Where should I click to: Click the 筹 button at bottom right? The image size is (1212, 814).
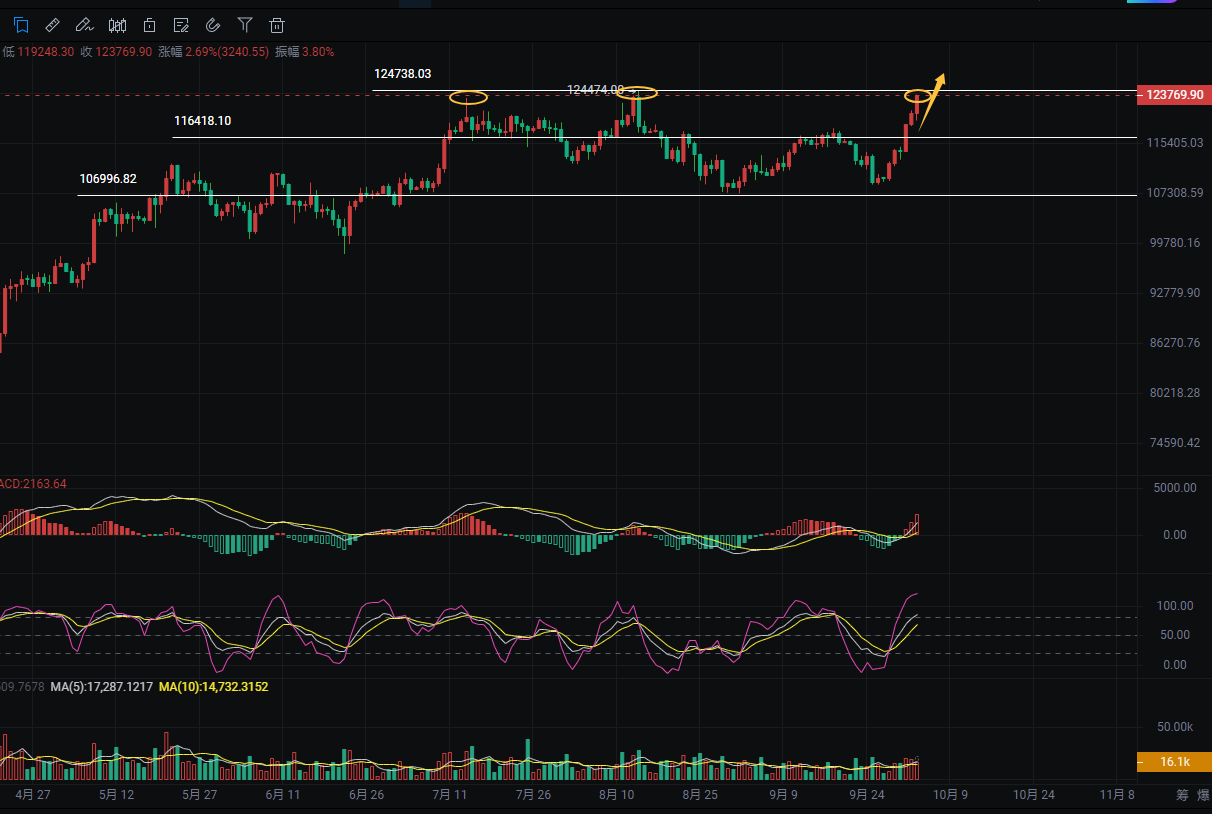click(x=1182, y=795)
